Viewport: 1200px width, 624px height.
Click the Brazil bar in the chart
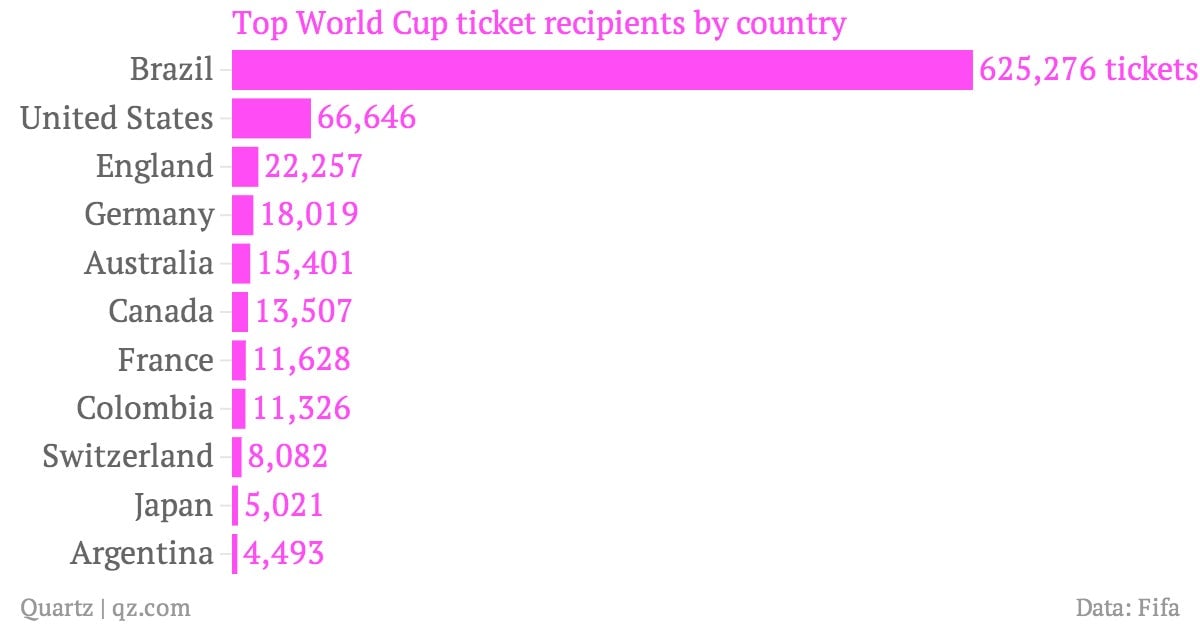coord(602,70)
